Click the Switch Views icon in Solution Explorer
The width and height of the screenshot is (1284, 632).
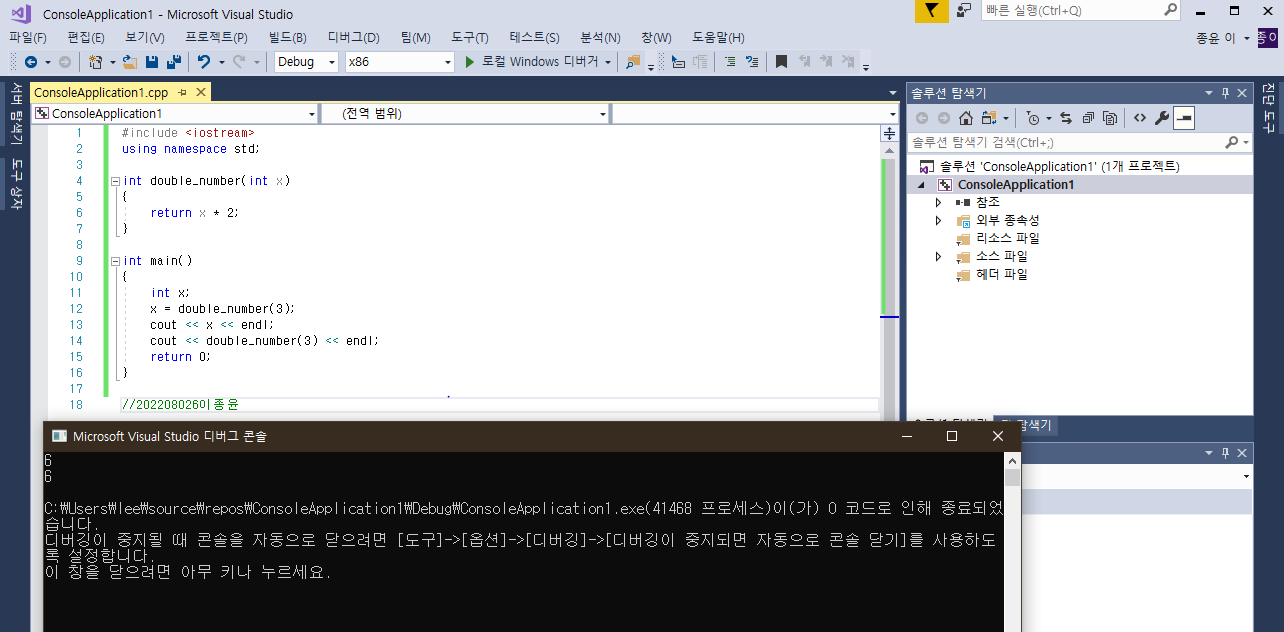[988, 118]
